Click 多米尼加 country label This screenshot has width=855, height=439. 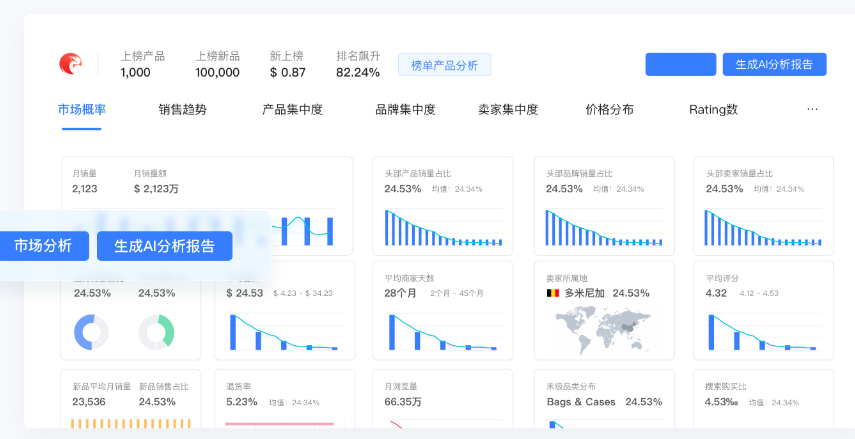(585, 293)
